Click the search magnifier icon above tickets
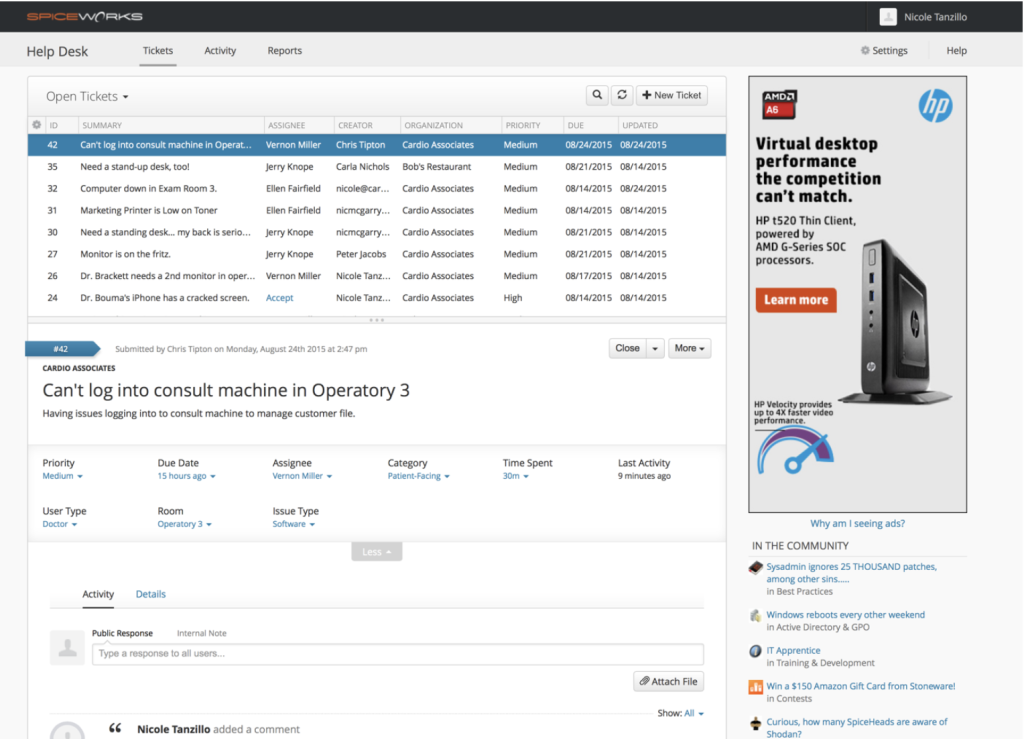Image resolution: width=1024 pixels, height=739 pixels. (x=597, y=95)
